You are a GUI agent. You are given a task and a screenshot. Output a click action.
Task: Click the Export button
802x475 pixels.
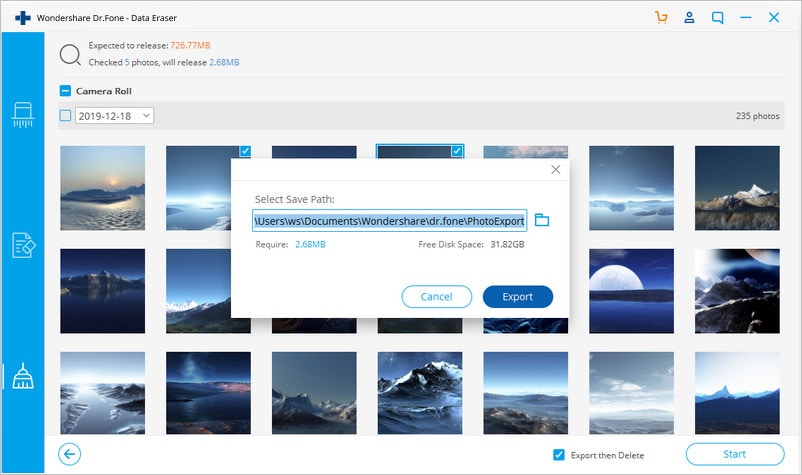coord(518,297)
